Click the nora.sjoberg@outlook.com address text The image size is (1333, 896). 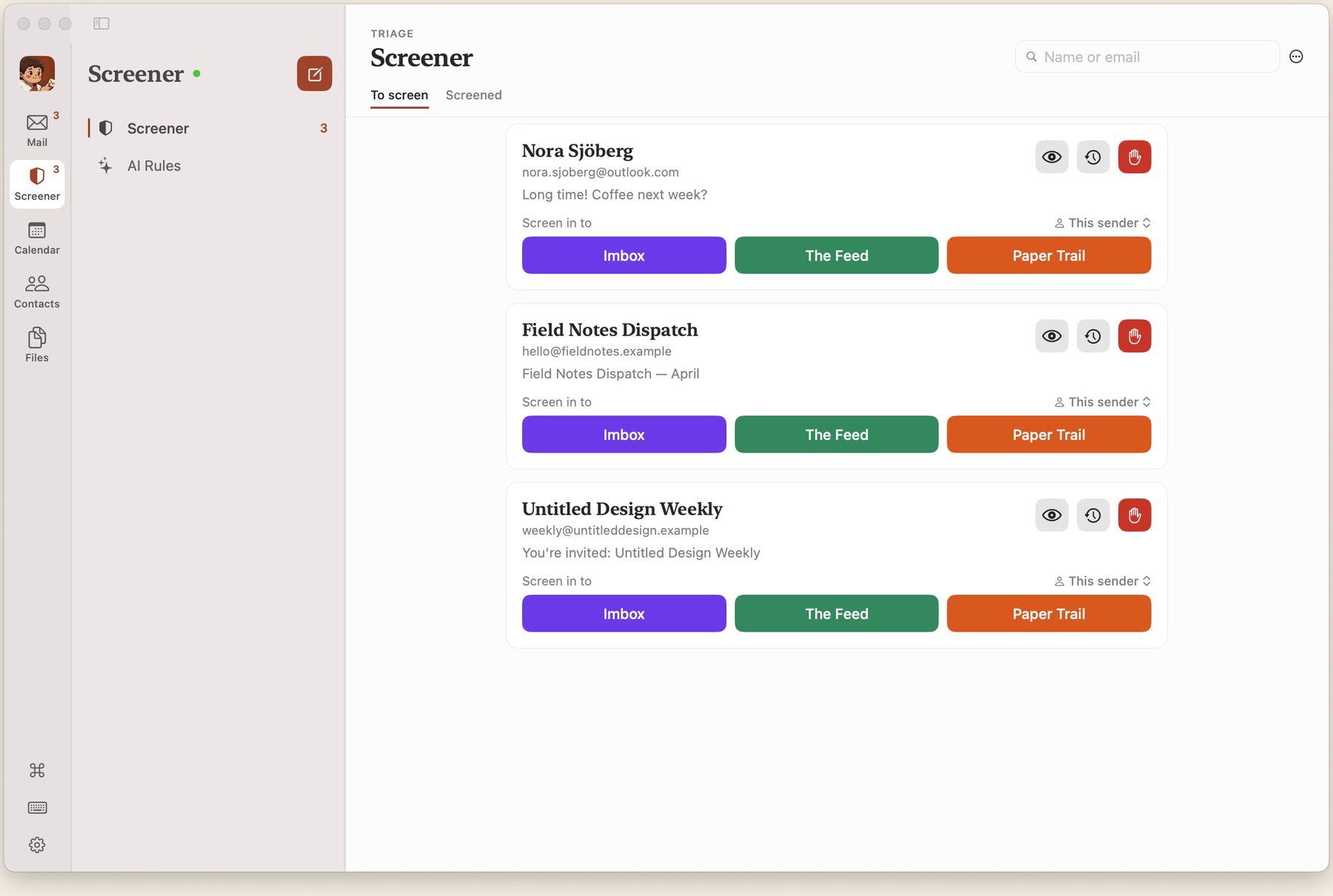click(x=600, y=172)
